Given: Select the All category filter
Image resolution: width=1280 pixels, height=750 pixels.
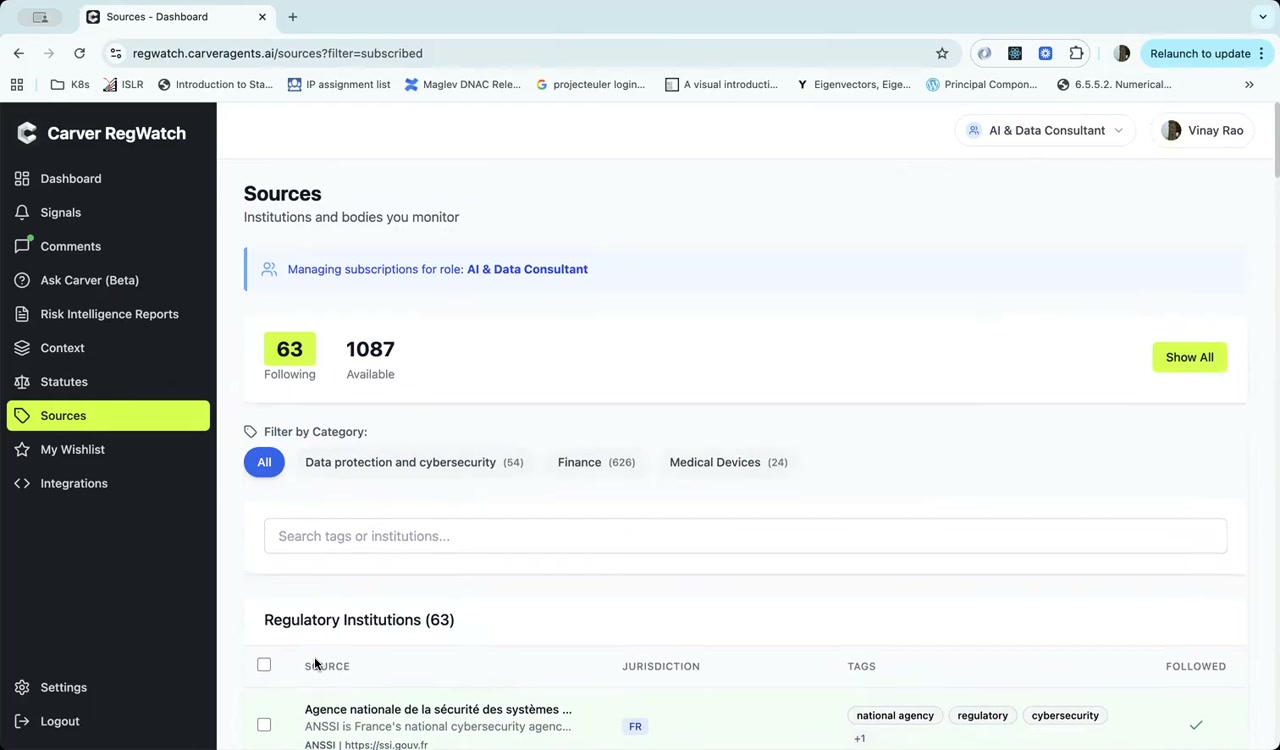Looking at the screenshot, I should [264, 463].
